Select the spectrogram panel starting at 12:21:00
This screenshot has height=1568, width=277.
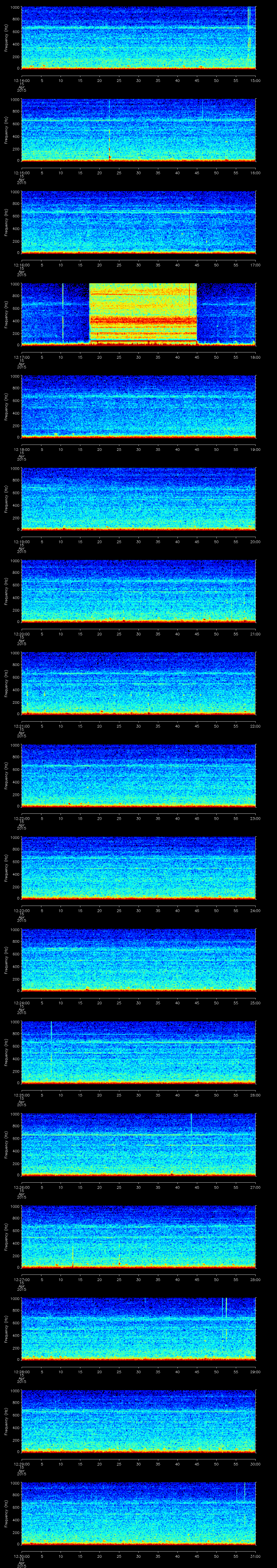pyautogui.click(x=139, y=683)
